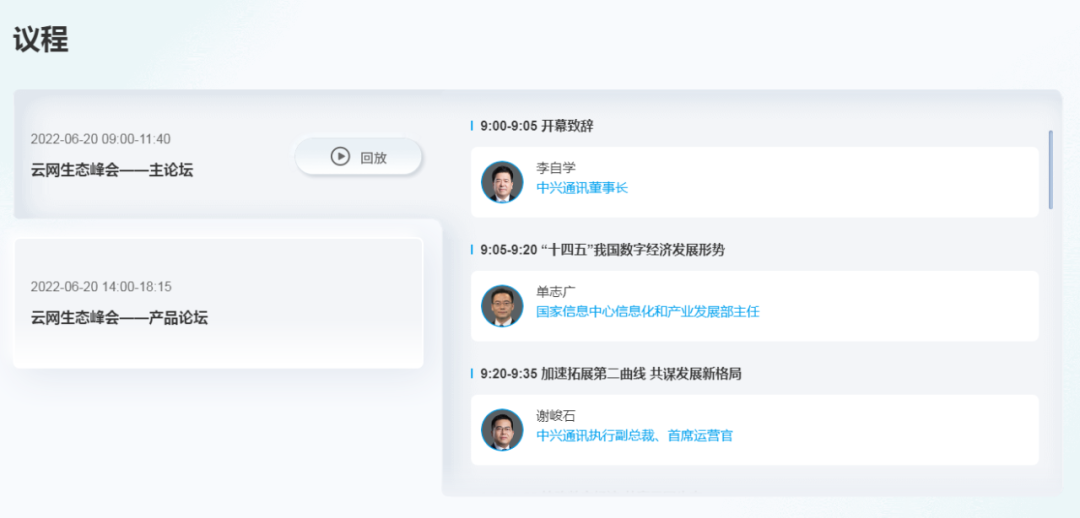The height and width of the screenshot is (518, 1080).
Task: Open the 国家信息中心信息化和产业发展部主任 link
Action: coord(648,312)
